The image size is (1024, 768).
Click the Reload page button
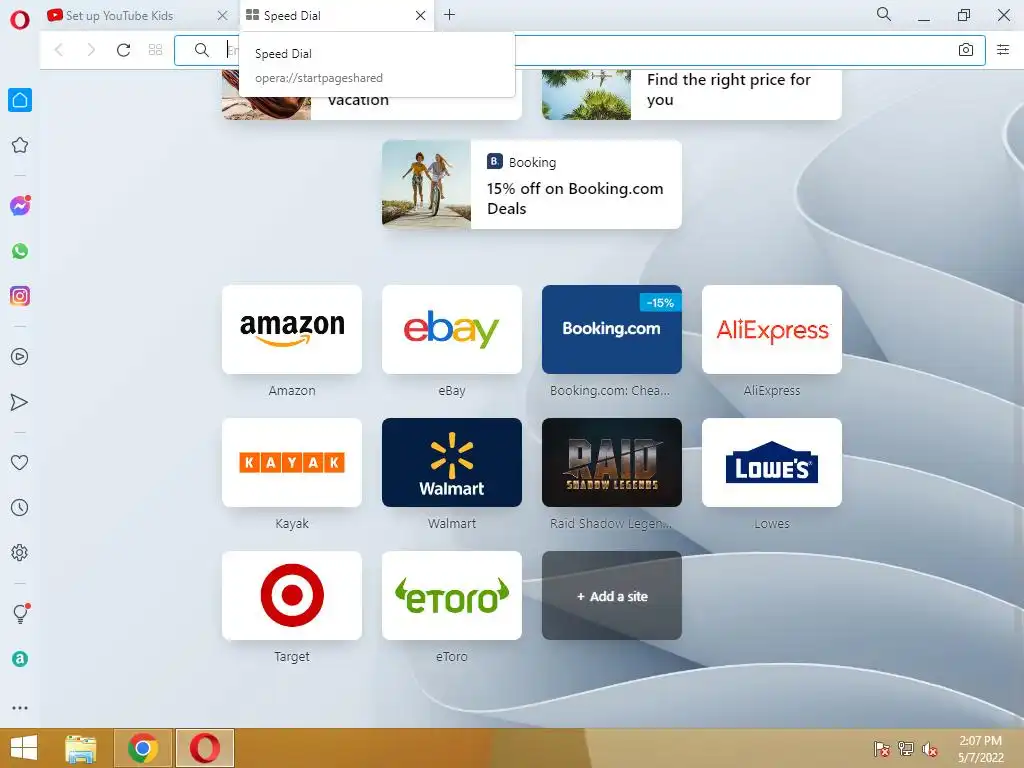[123, 50]
